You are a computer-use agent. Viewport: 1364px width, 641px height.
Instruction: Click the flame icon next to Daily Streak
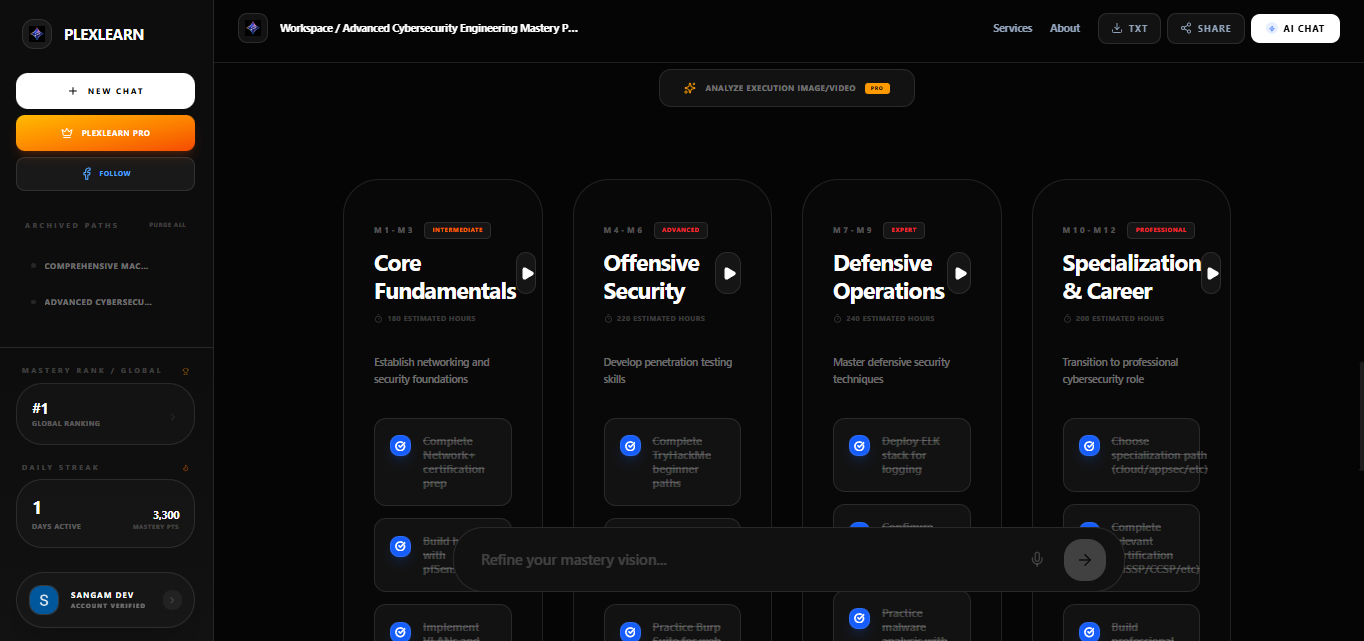[x=185, y=467]
